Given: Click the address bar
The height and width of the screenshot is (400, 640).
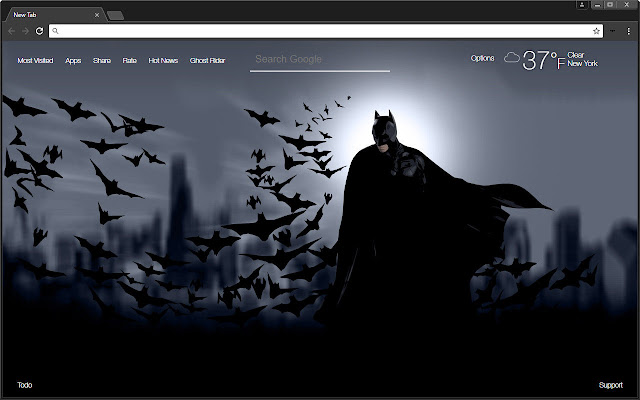Looking at the screenshot, I should 326,31.
